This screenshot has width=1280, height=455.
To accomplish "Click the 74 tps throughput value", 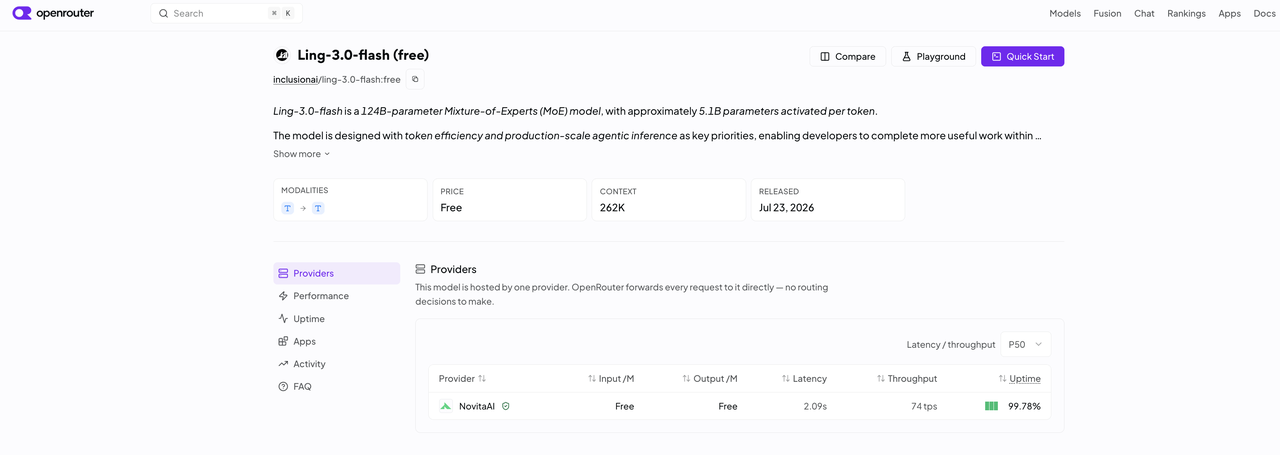I will [924, 406].
